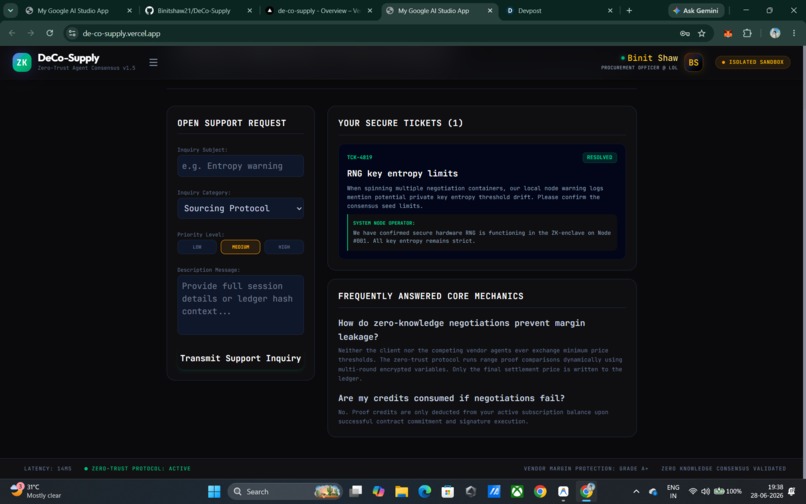
Task: Launch Microsoft Edge from taskbar
Action: pos(425,491)
